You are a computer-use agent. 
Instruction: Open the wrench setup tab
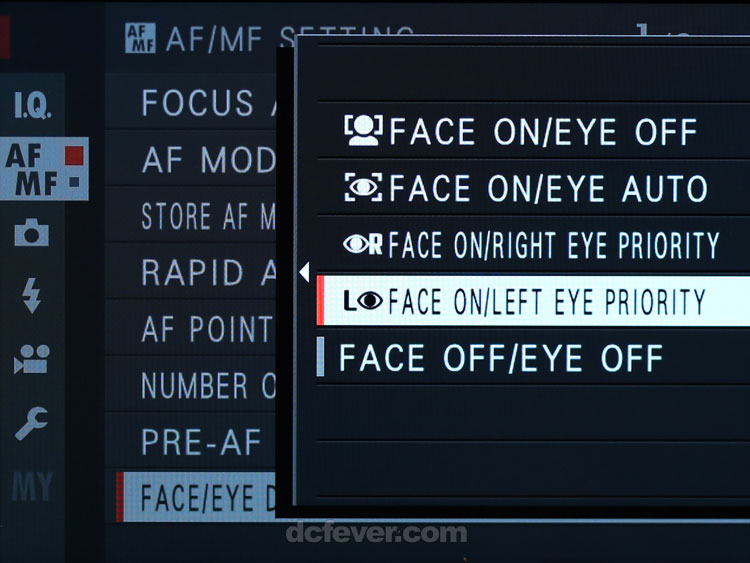pos(32,423)
